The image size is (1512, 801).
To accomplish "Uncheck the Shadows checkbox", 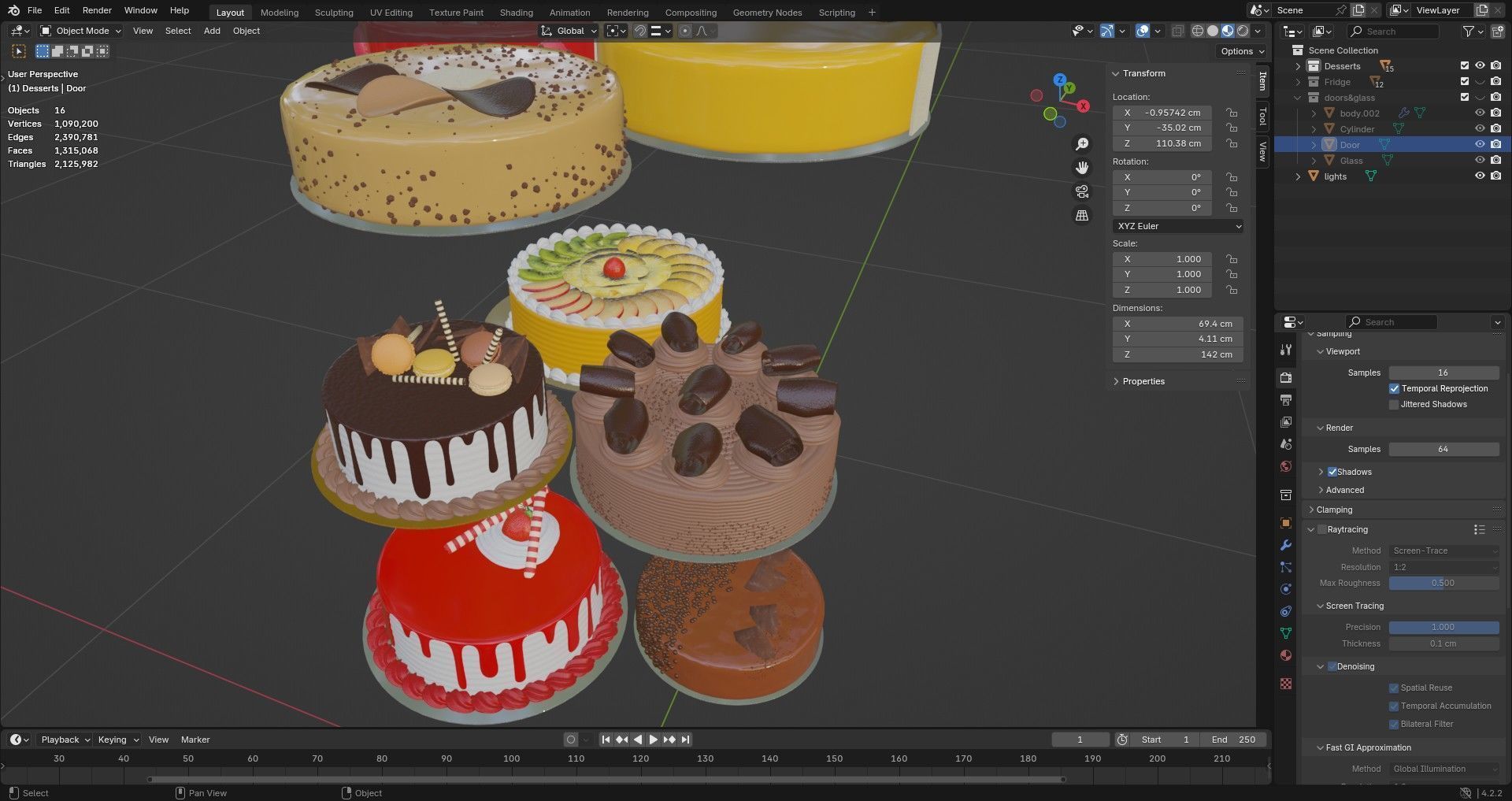I will 1332,473.
